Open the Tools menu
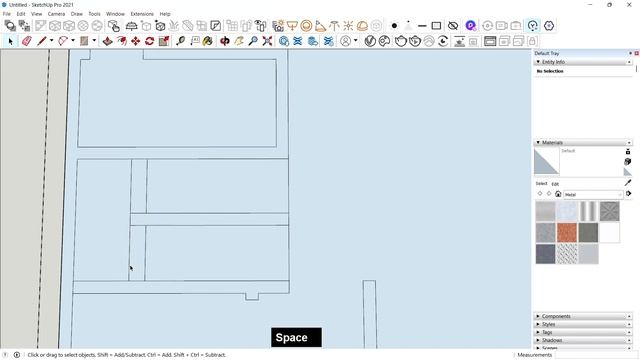The height and width of the screenshot is (360, 640). click(x=94, y=14)
